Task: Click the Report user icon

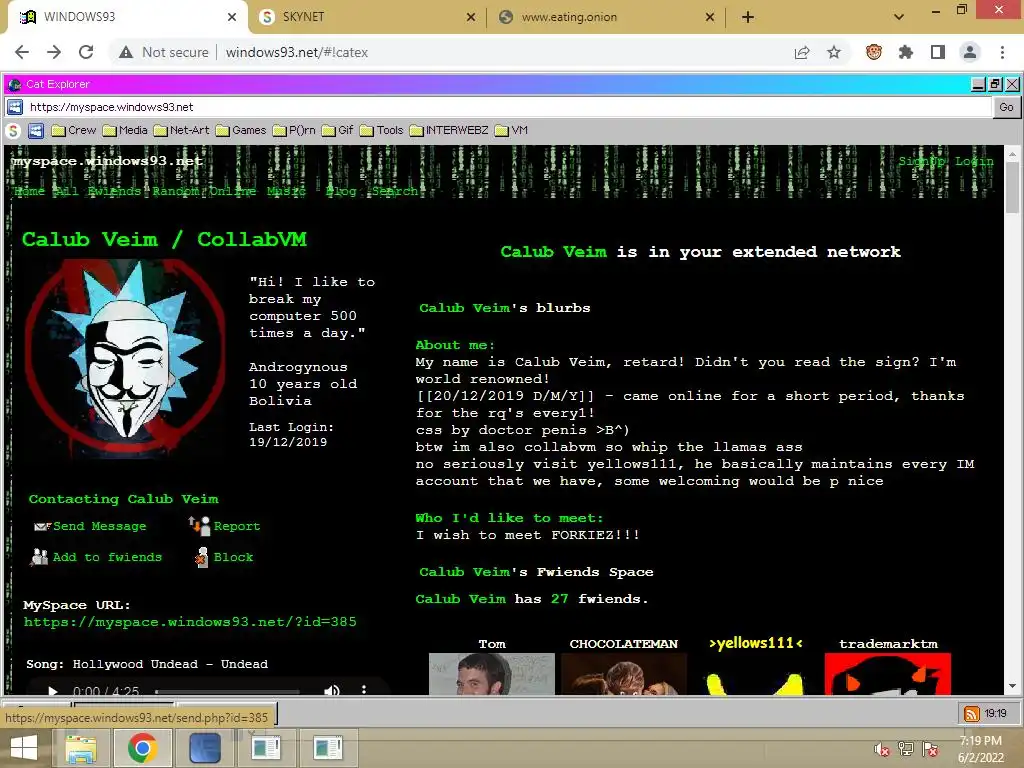Action: coord(199,526)
